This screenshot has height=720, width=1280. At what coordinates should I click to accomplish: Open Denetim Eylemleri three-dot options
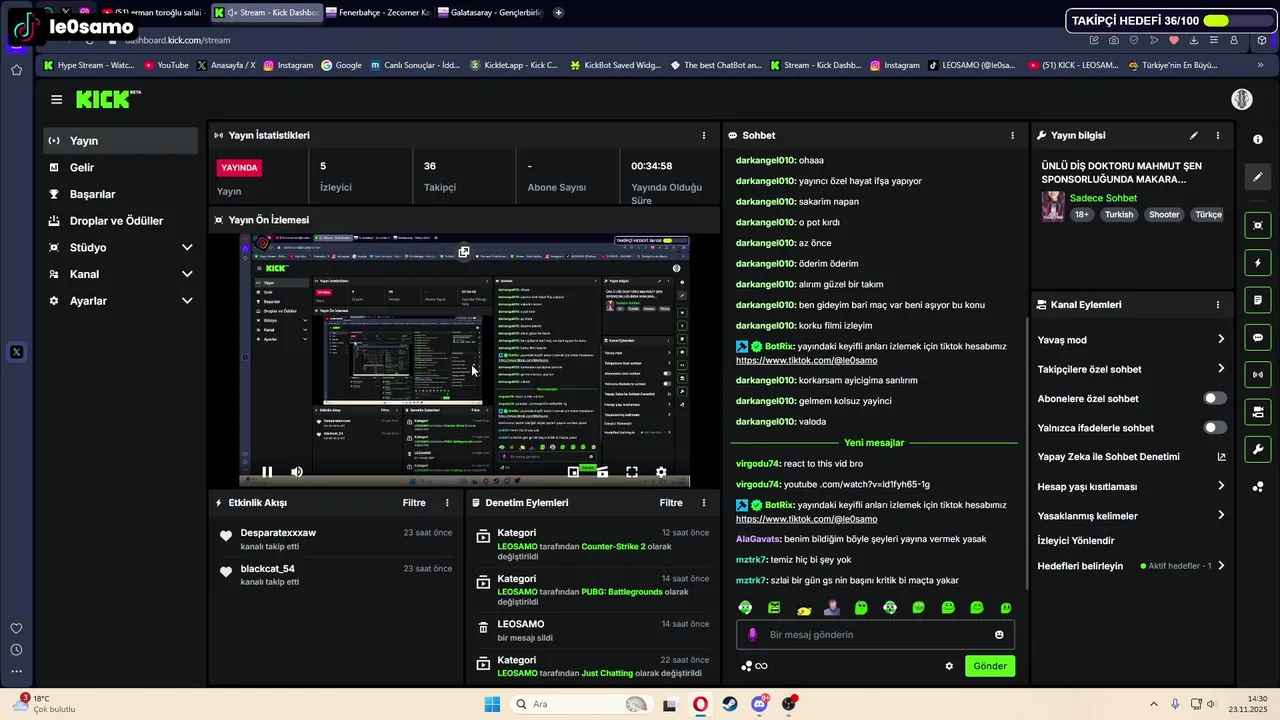coord(704,503)
